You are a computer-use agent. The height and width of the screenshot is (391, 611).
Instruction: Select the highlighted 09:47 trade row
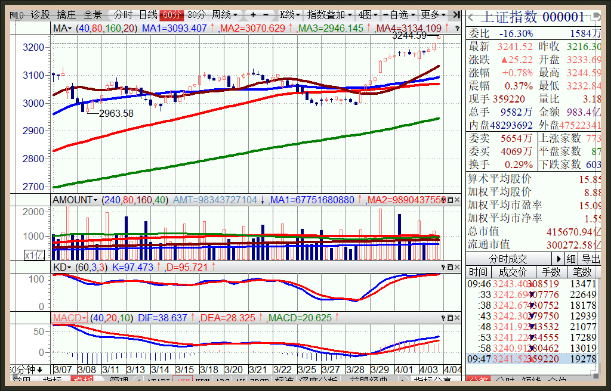[x=532, y=359]
